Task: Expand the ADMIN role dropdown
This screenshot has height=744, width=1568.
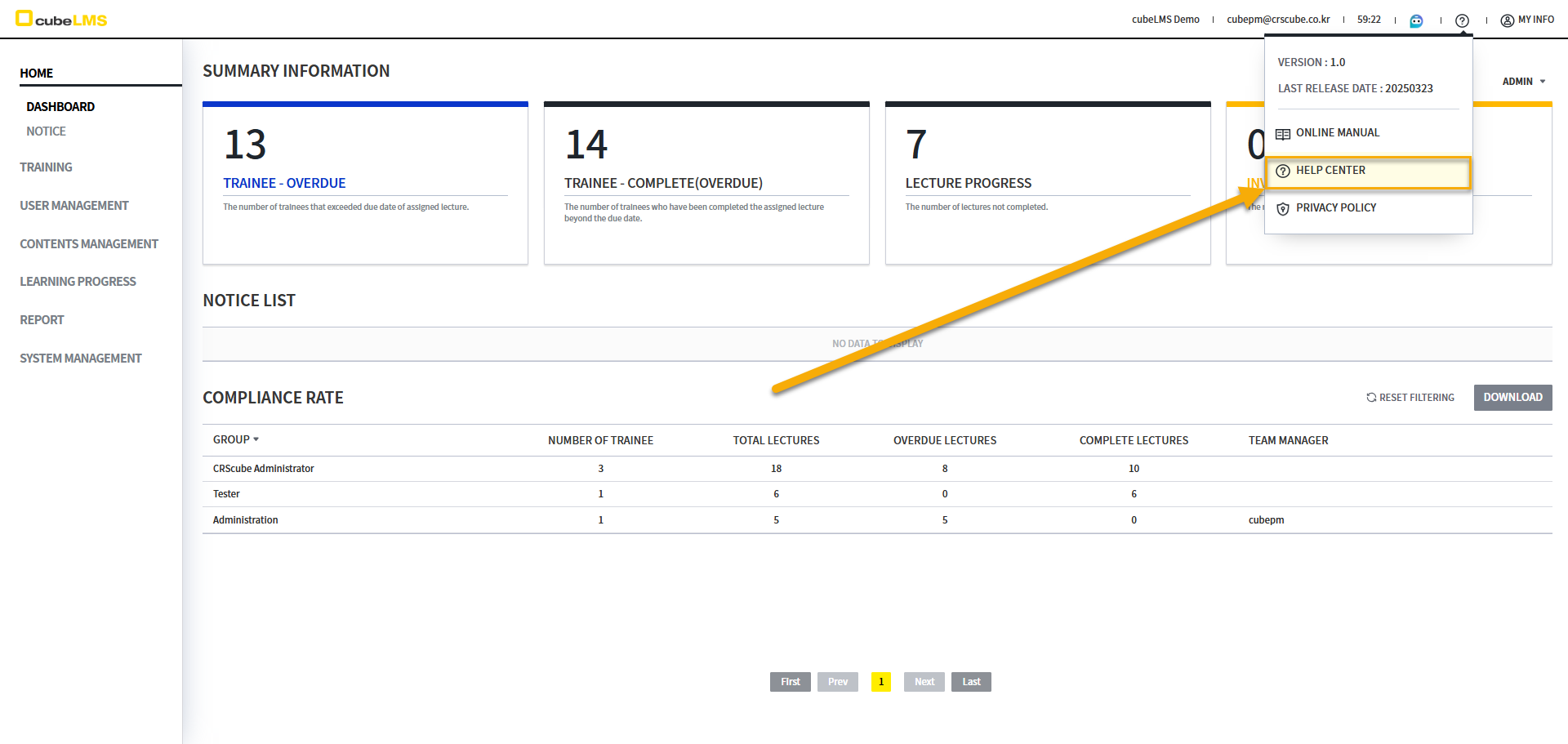Action: pyautogui.click(x=1524, y=82)
